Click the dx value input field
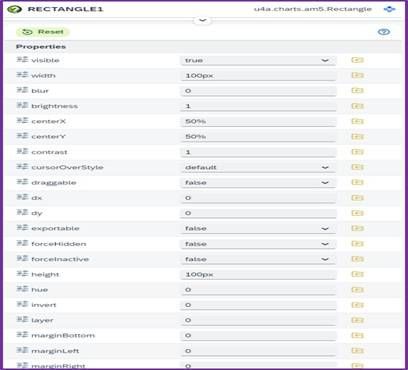This screenshot has width=408, height=370. point(258,198)
